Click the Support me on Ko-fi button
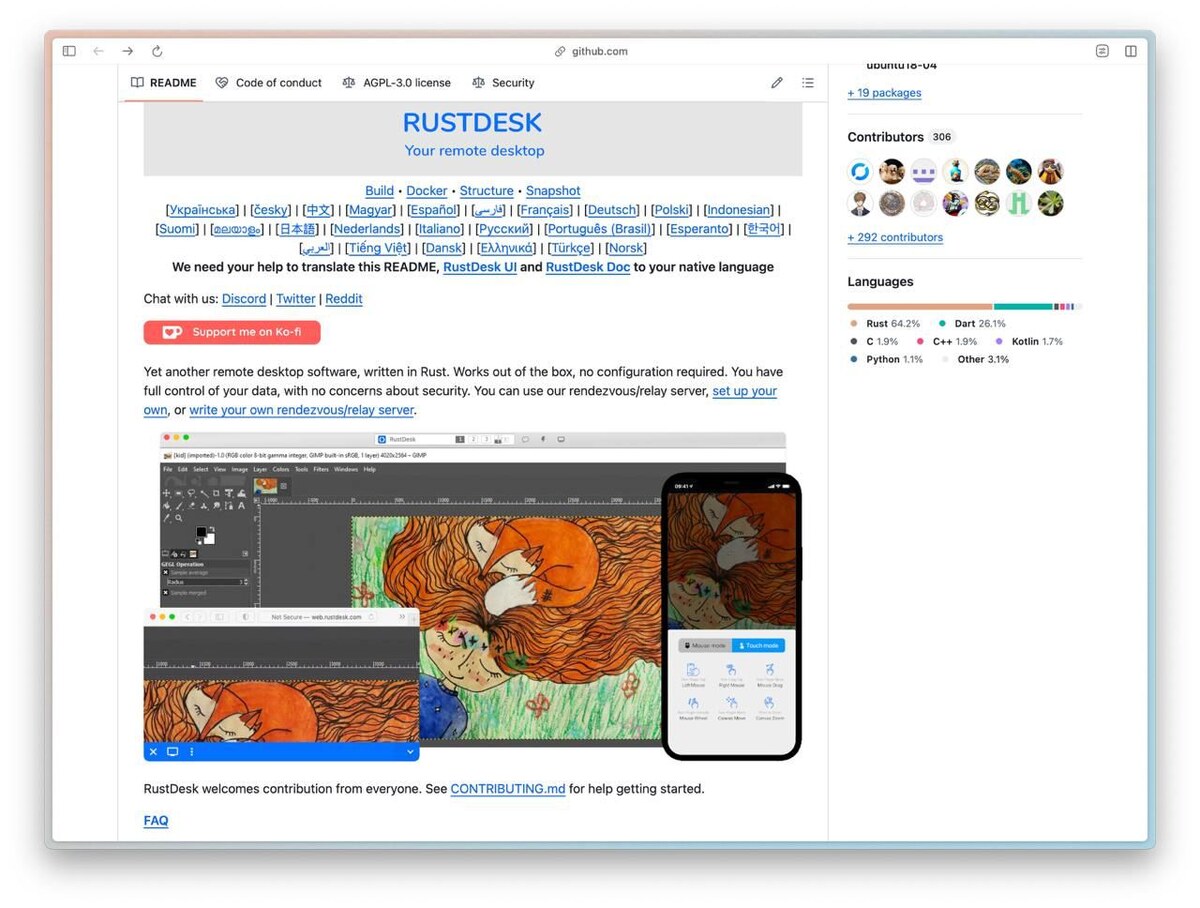The width and height of the screenshot is (1200, 908). pos(232,332)
